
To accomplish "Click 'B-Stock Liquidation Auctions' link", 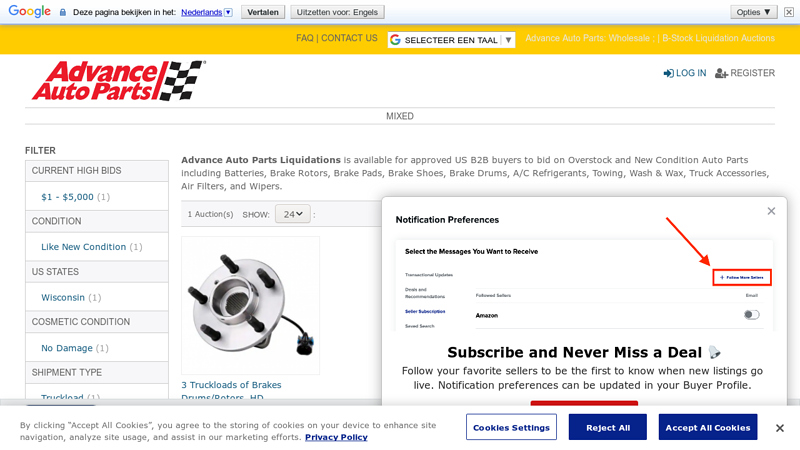I will [x=718, y=38].
